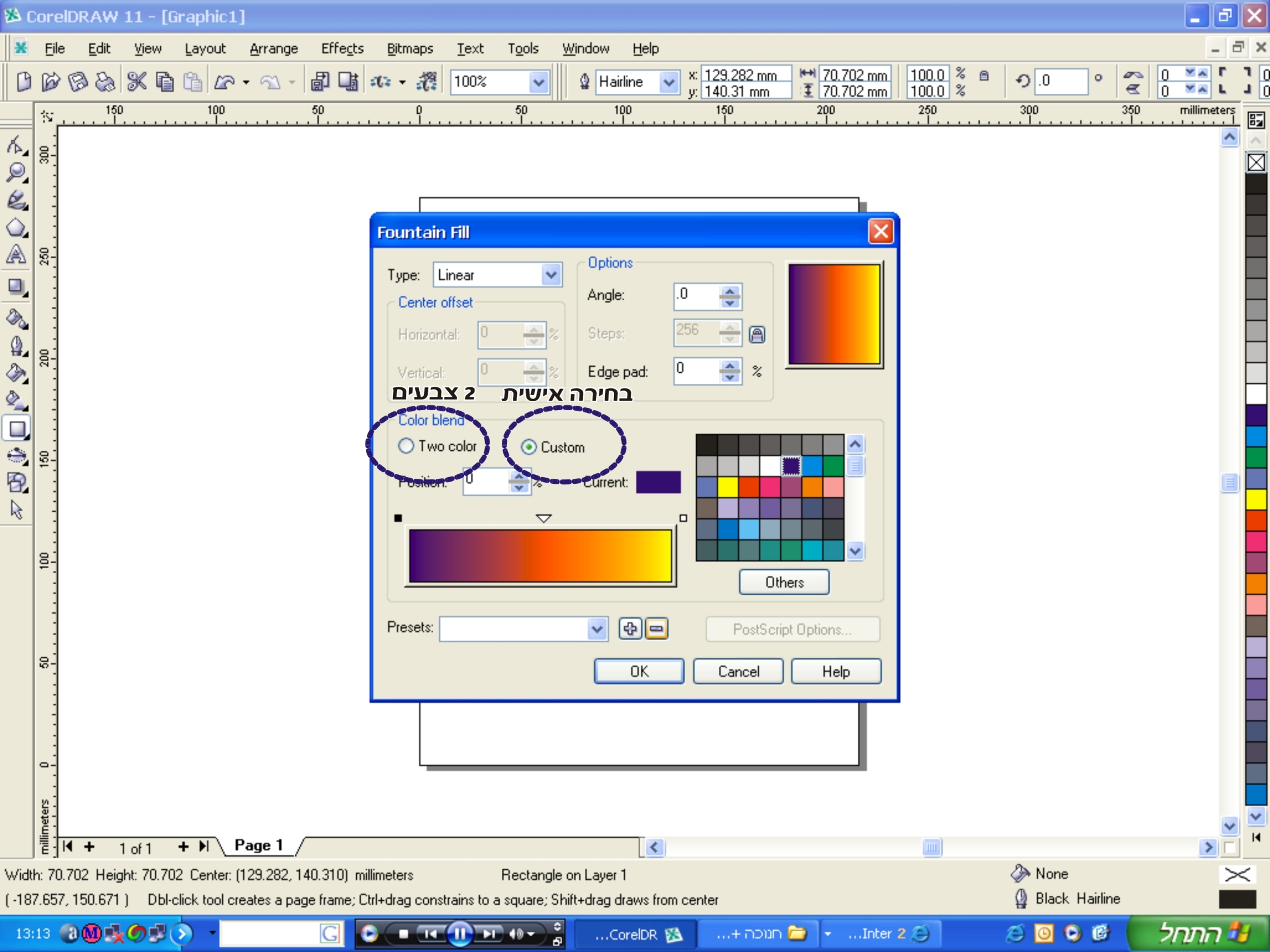Select the Zoom tool in toolbox
This screenshot has width=1270, height=952.
pyautogui.click(x=16, y=171)
